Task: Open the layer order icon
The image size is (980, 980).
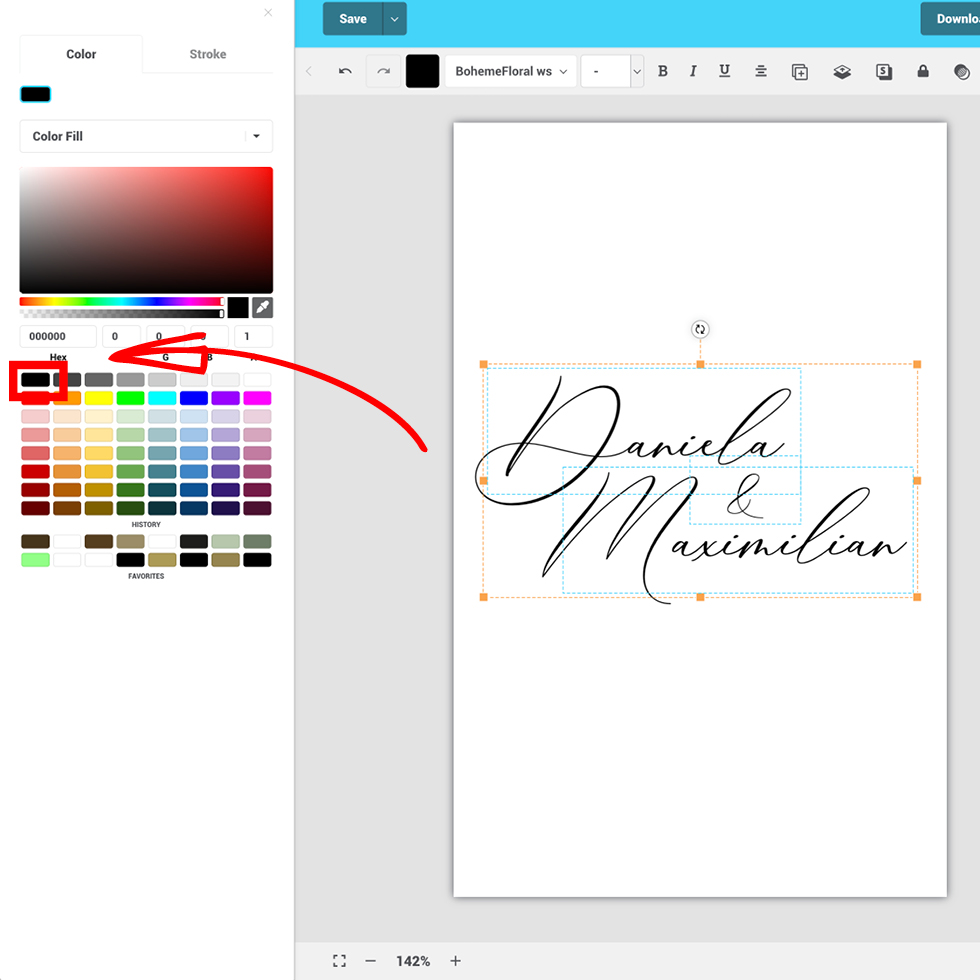Action: click(x=842, y=72)
